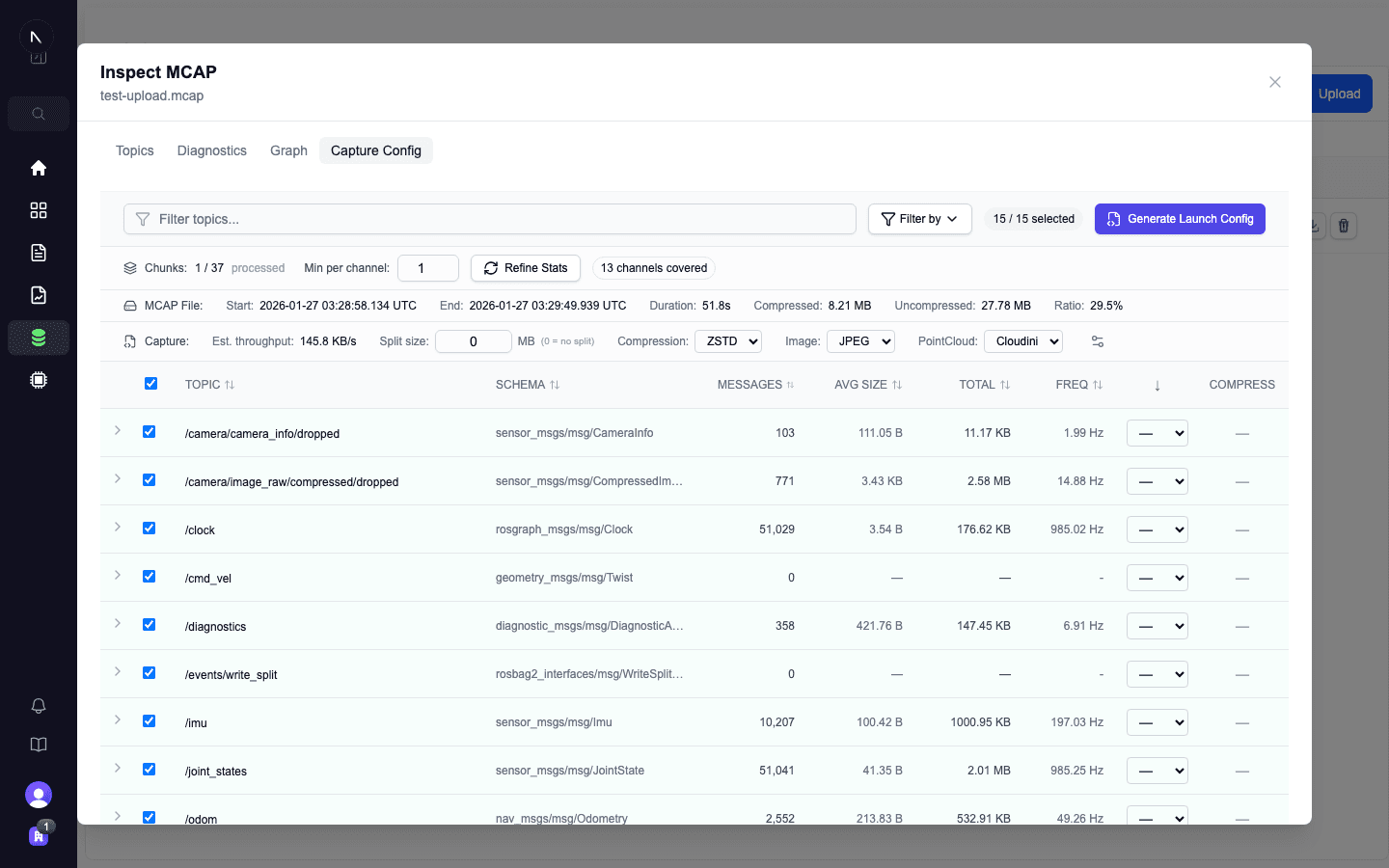Click the rosgraph_msgs/msg/Clock schema cell
Viewport: 1389px width, 868px height.
pyautogui.click(x=564, y=529)
